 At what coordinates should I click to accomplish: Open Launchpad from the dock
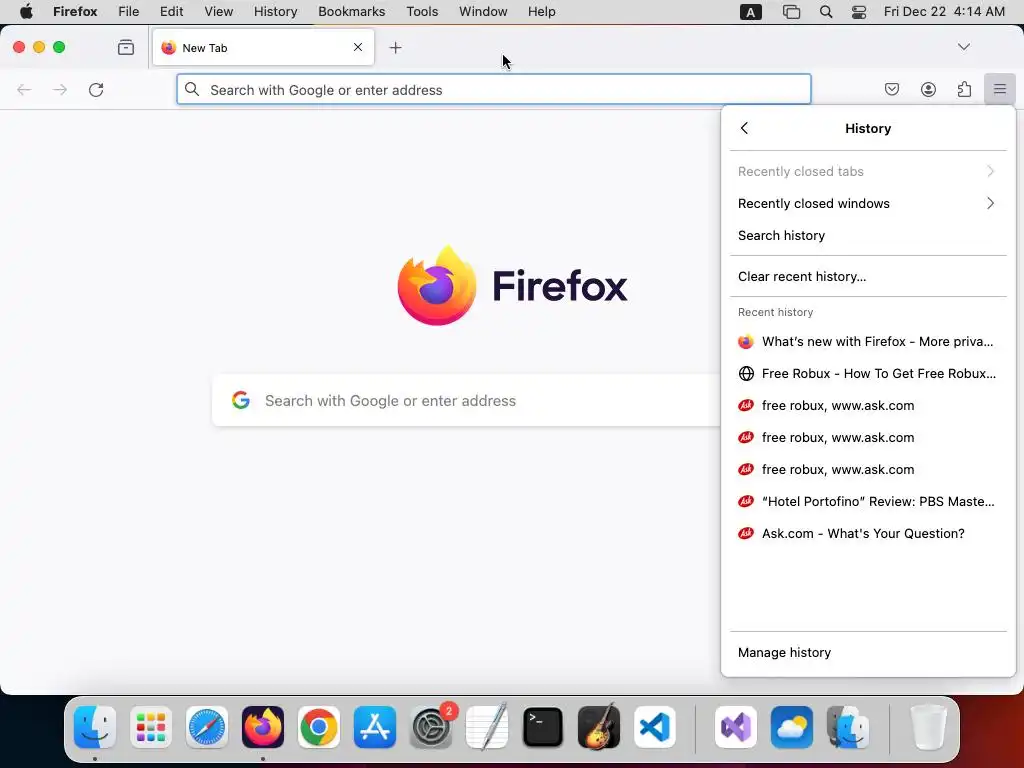[151, 727]
